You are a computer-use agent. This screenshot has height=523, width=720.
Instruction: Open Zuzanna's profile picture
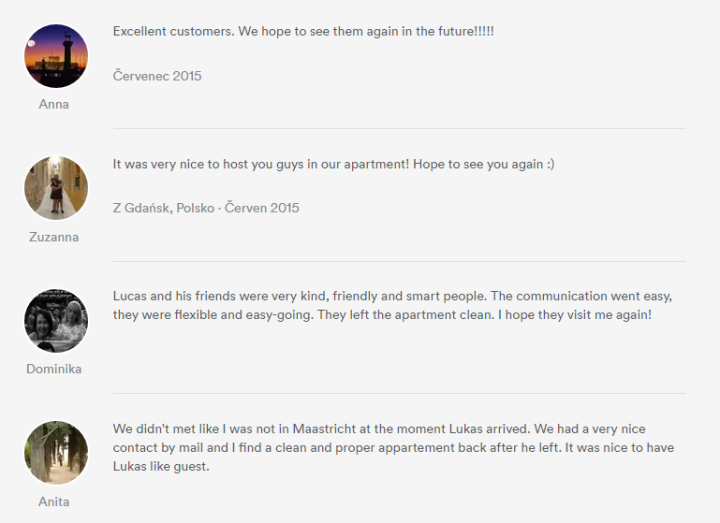point(56,188)
